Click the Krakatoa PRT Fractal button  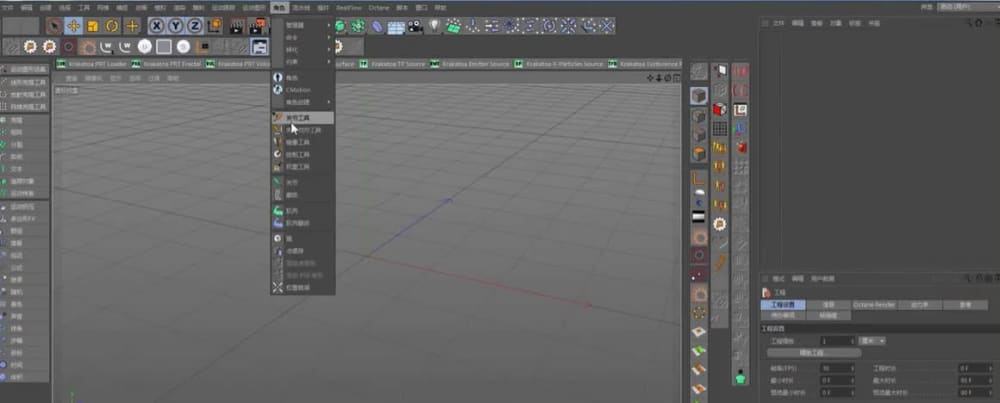pyautogui.click(x=167, y=64)
